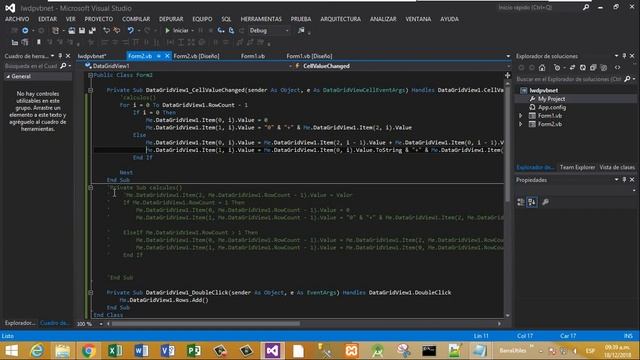
Task: Close the Form2.vb tab
Action: click(167, 56)
